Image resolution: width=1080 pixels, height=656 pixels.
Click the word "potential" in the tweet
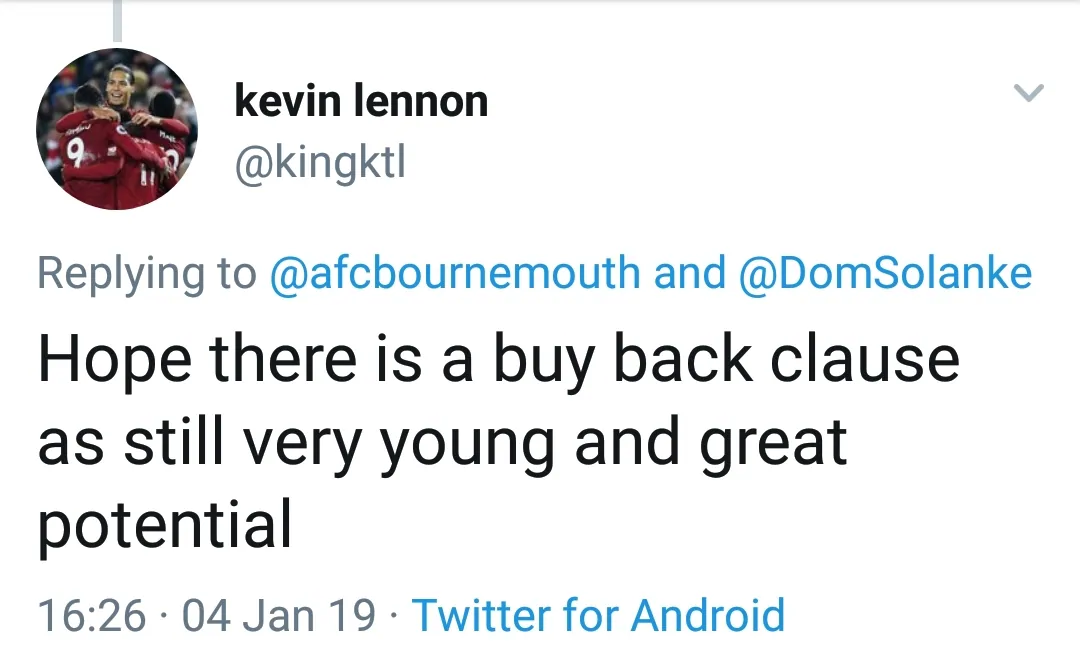coord(165,525)
